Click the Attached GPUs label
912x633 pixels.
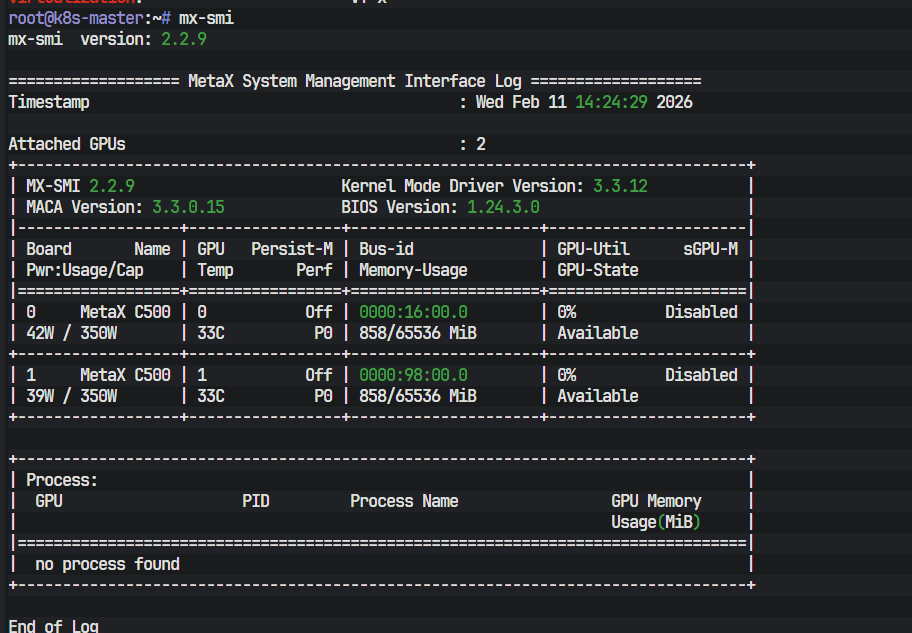point(67,144)
